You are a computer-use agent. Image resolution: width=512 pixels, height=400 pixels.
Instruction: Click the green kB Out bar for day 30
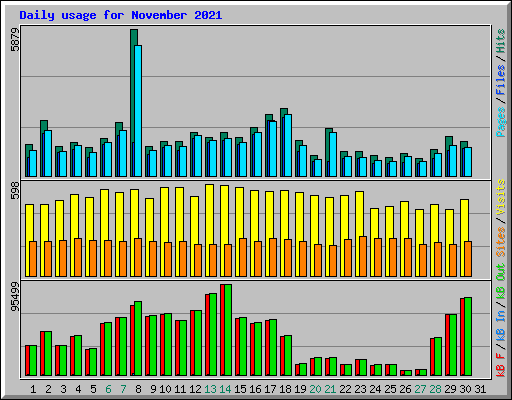coord(468,337)
